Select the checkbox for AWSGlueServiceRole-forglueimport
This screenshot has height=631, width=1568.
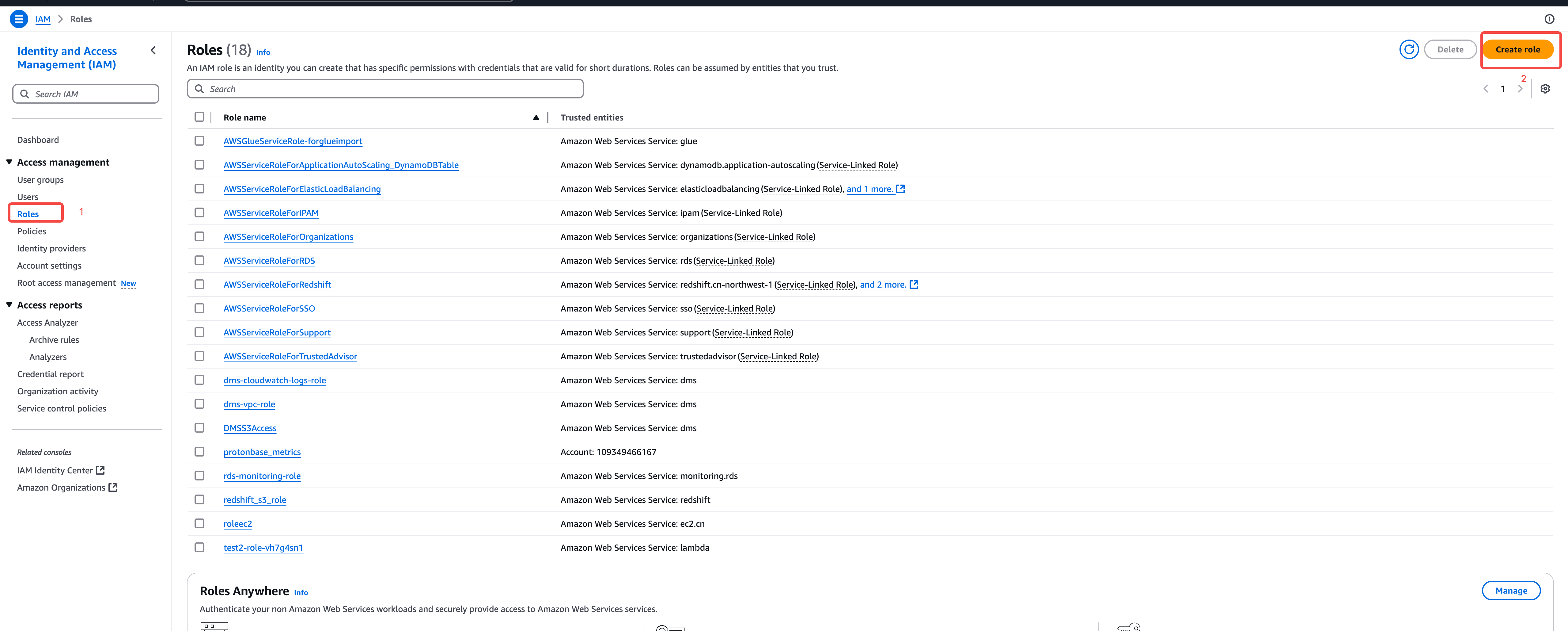[199, 141]
